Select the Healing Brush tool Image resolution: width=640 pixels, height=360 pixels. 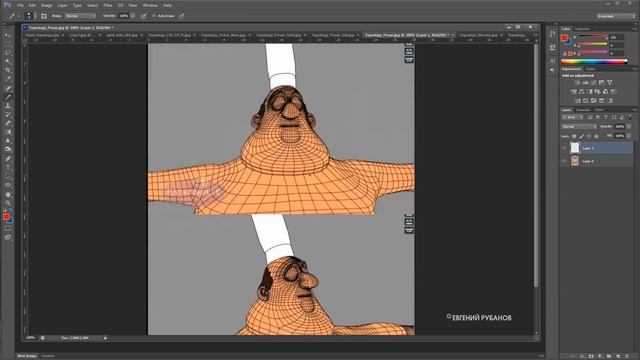click(x=8, y=88)
